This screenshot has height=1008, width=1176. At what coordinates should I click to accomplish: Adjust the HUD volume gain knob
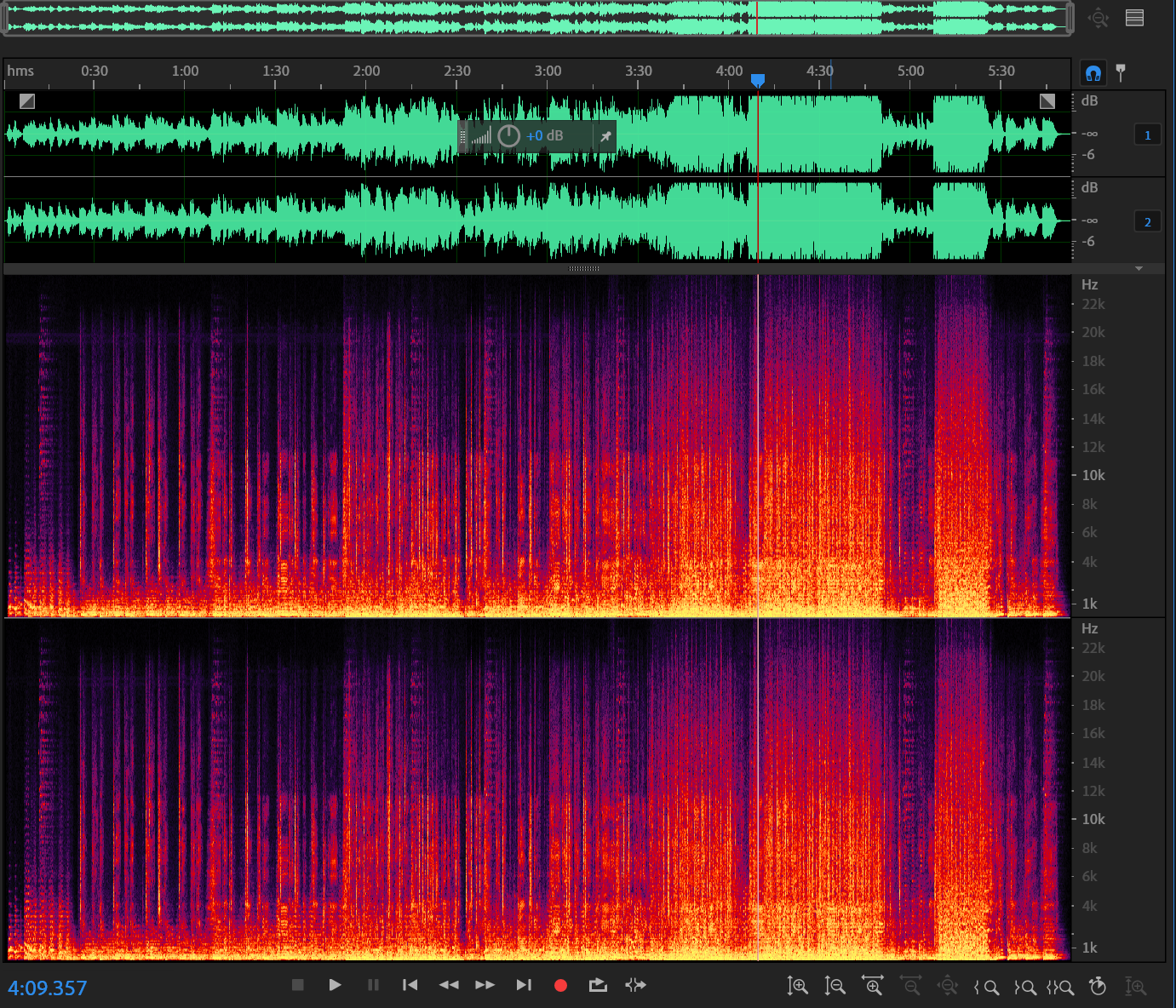click(508, 136)
